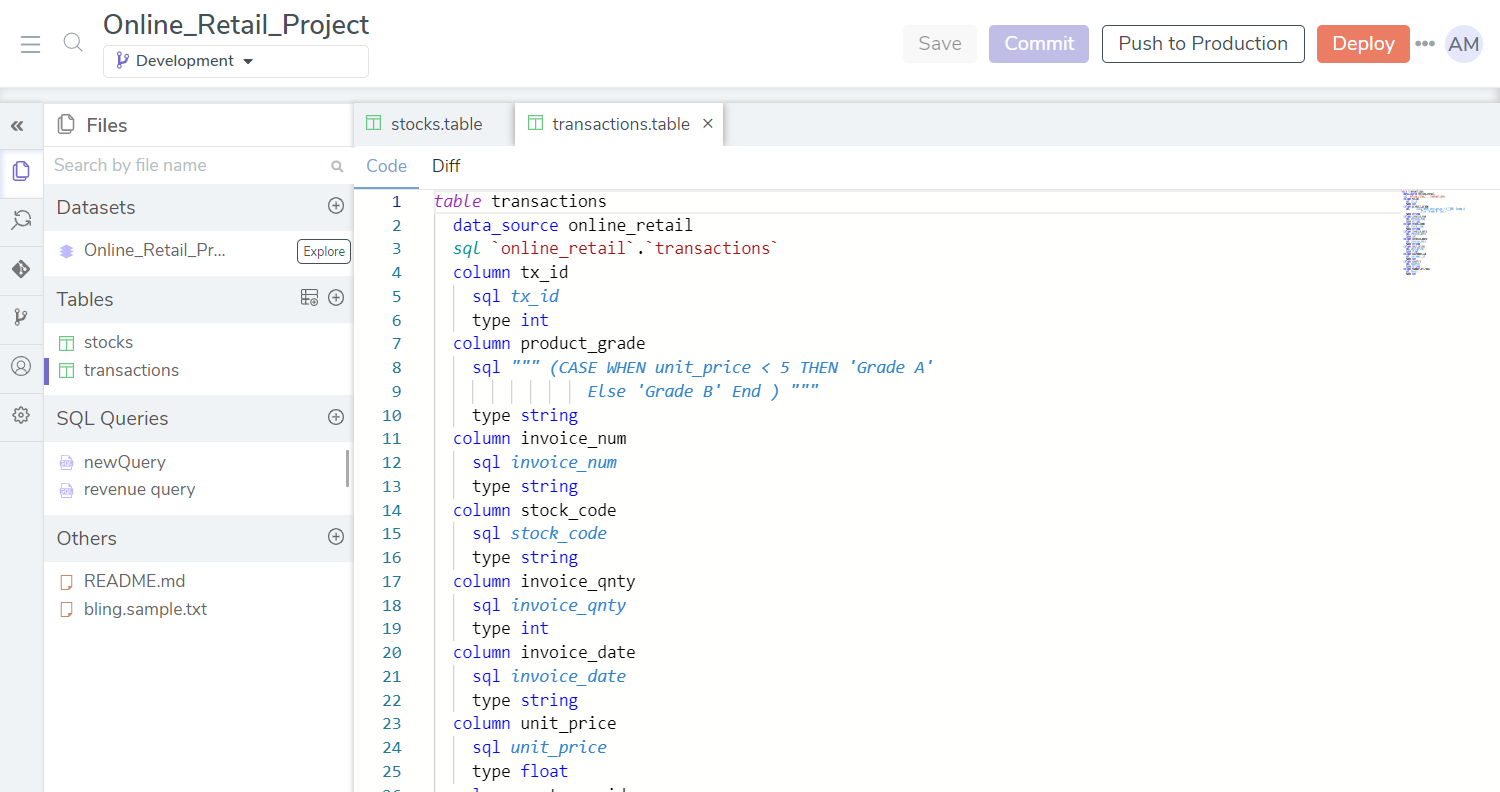The width and height of the screenshot is (1500, 792).
Task: Close the transactions.table tab
Action: coord(707,123)
